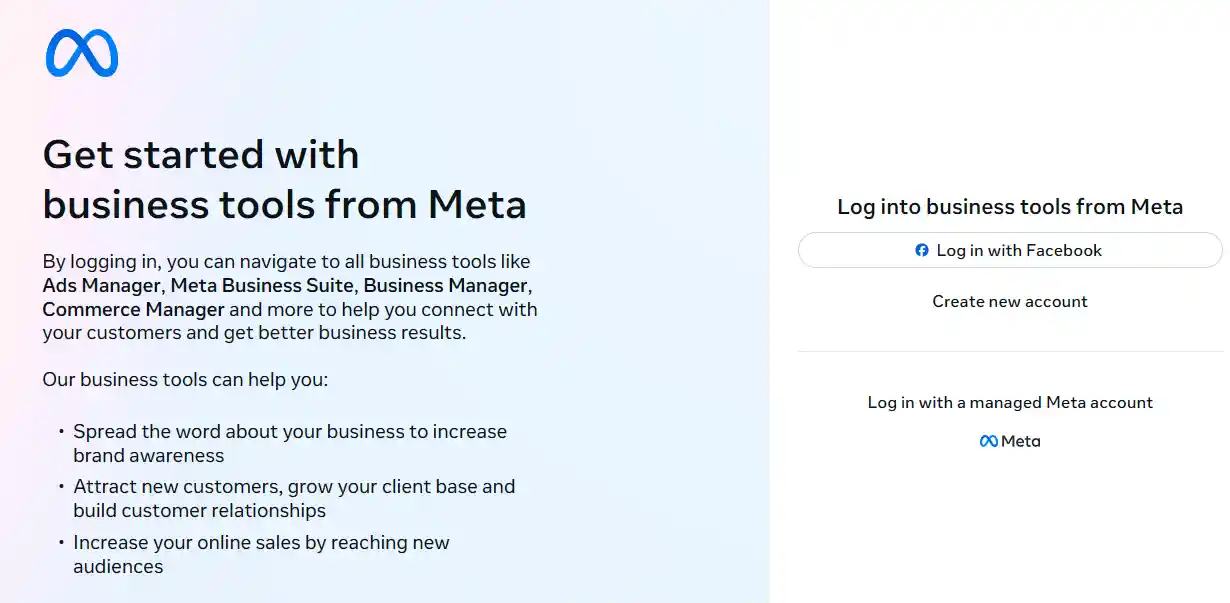Viewport: 1230px width, 603px height.
Task: Select the Increase your online sales bullet
Action: (261, 554)
